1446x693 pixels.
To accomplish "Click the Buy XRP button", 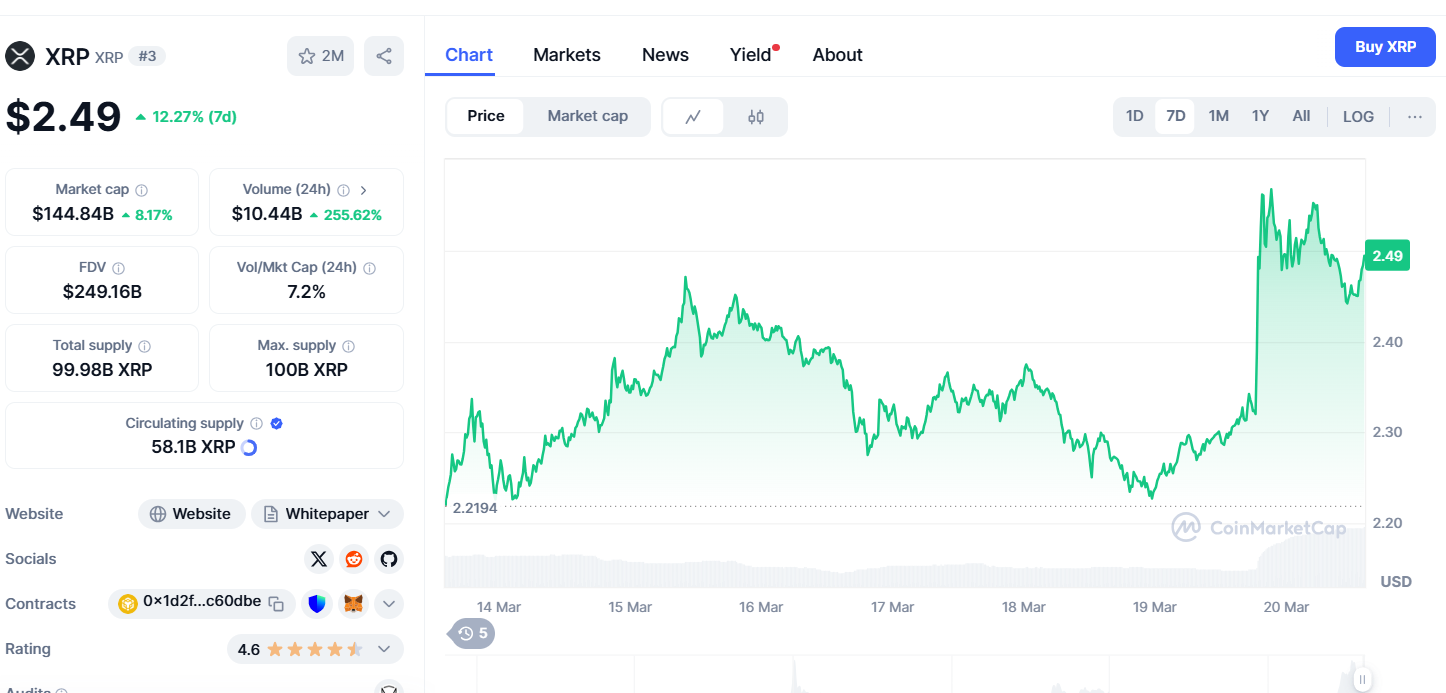I will [x=1385, y=47].
